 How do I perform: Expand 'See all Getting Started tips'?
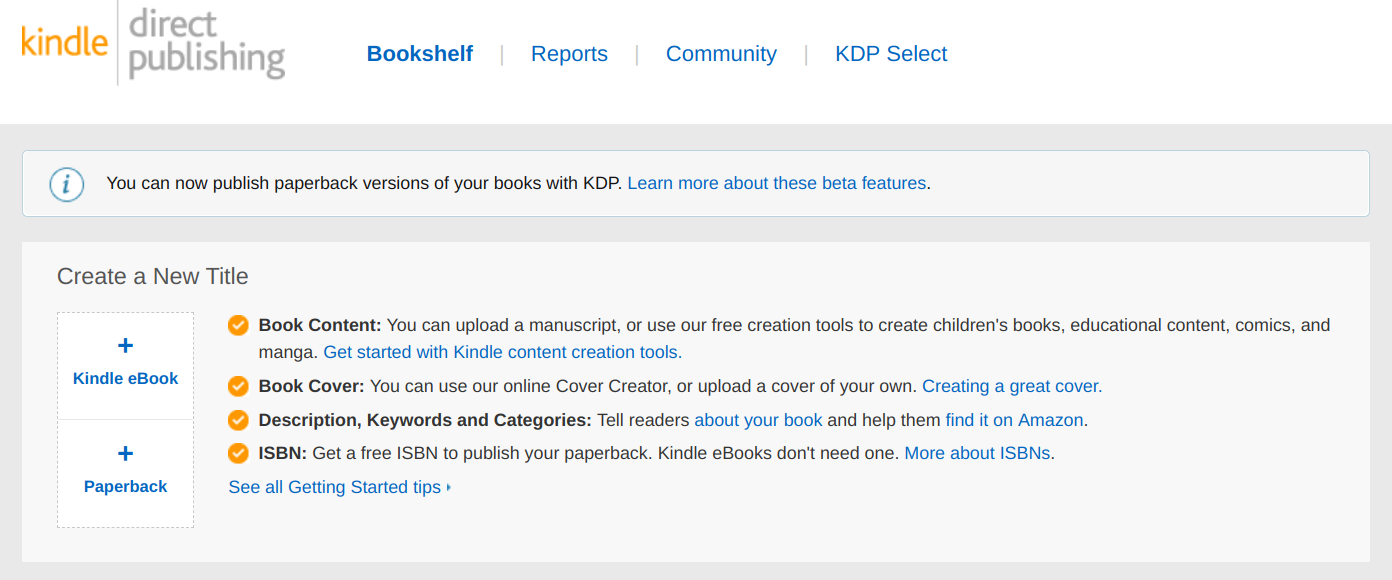[x=340, y=487]
